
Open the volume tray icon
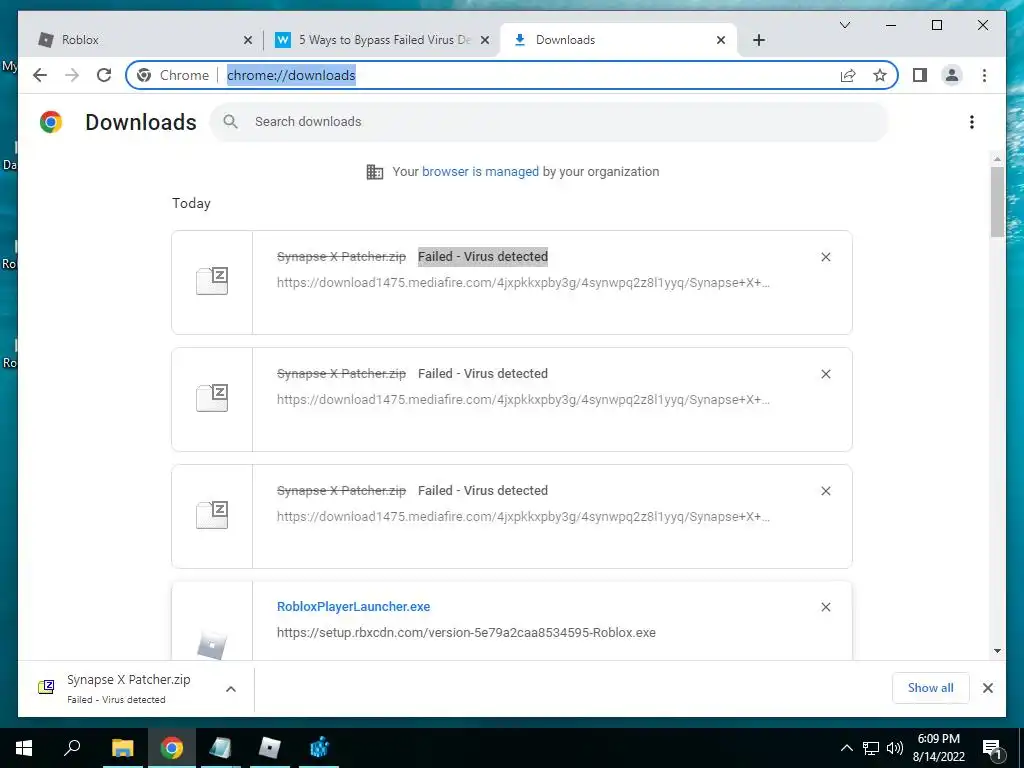click(x=895, y=748)
